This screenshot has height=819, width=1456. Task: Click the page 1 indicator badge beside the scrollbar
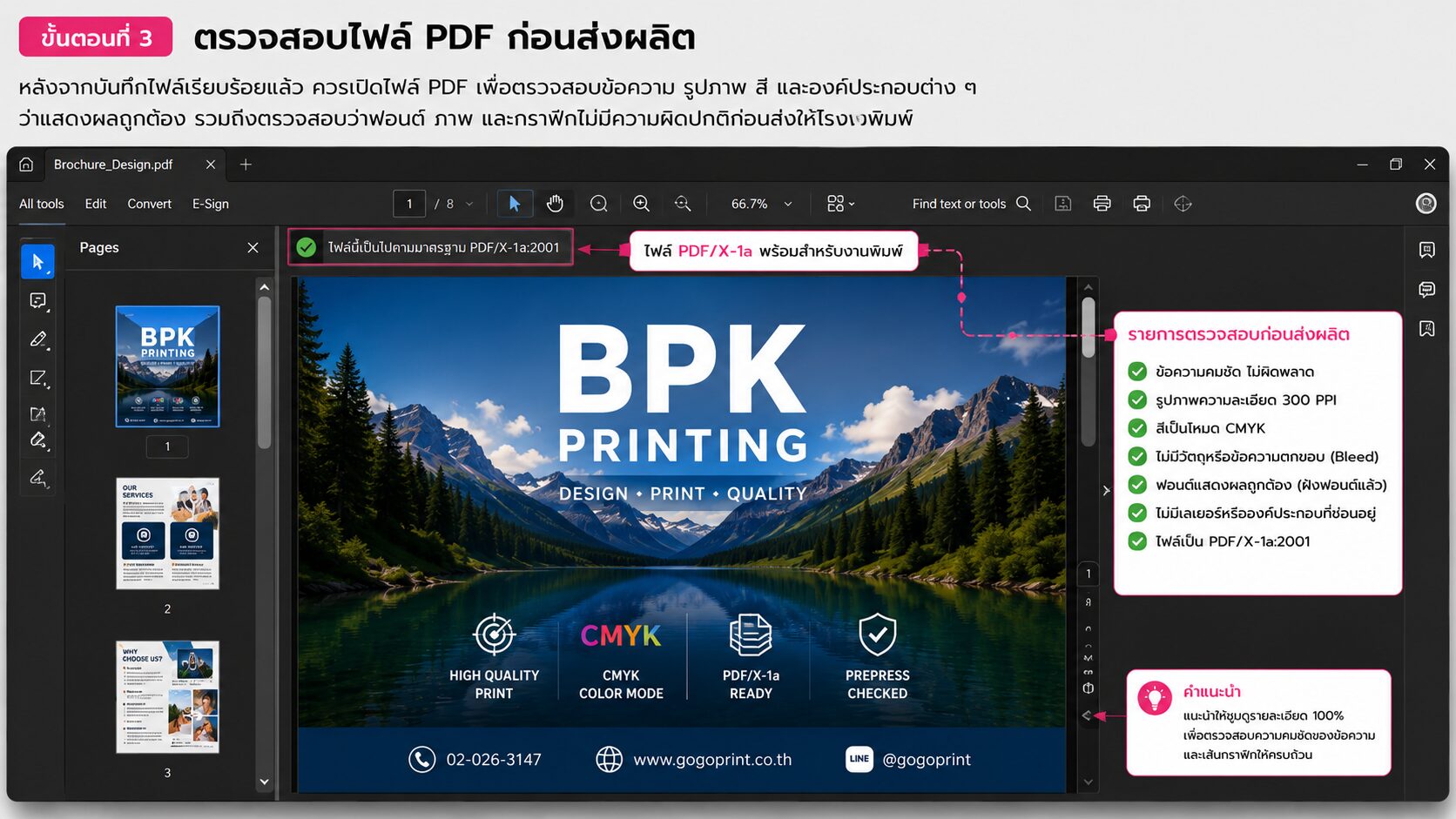pyautogui.click(x=1088, y=574)
